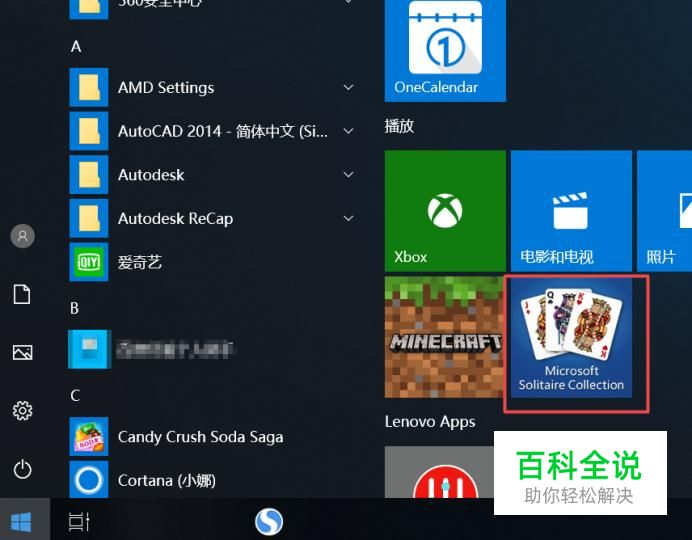Click the user account avatar
The image size is (692, 540).
[x=22, y=236]
